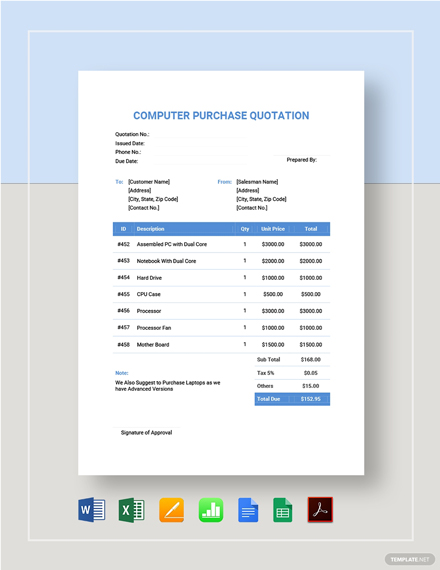Click the Assembled PC with Dual Core row

[x=221, y=244]
